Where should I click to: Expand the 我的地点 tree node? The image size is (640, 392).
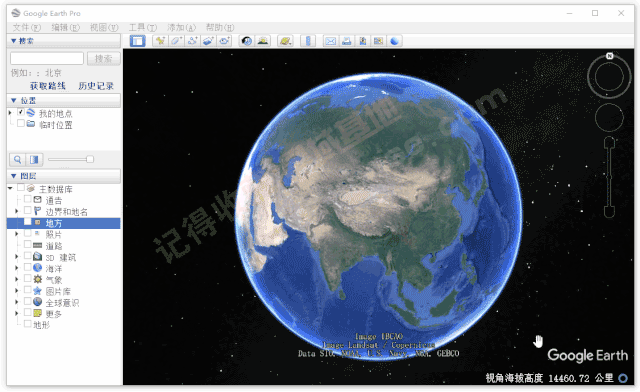(x=10, y=113)
